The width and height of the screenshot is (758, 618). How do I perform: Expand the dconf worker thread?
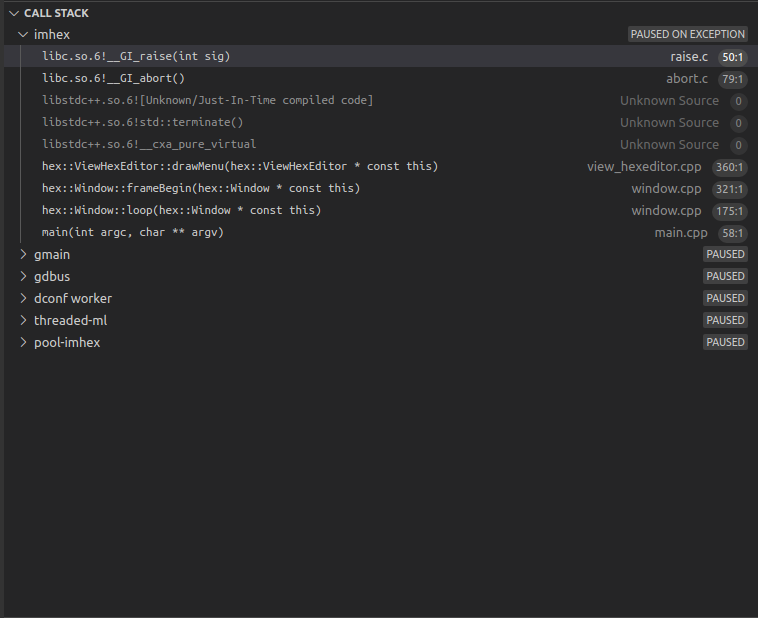point(23,298)
